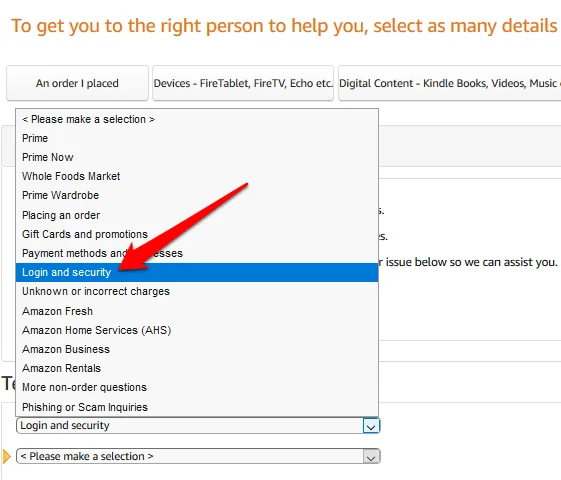Image resolution: width=561 pixels, height=480 pixels.
Task: Select 'Phishing or Scam Inquiries' option
Action: coord(197,407)
